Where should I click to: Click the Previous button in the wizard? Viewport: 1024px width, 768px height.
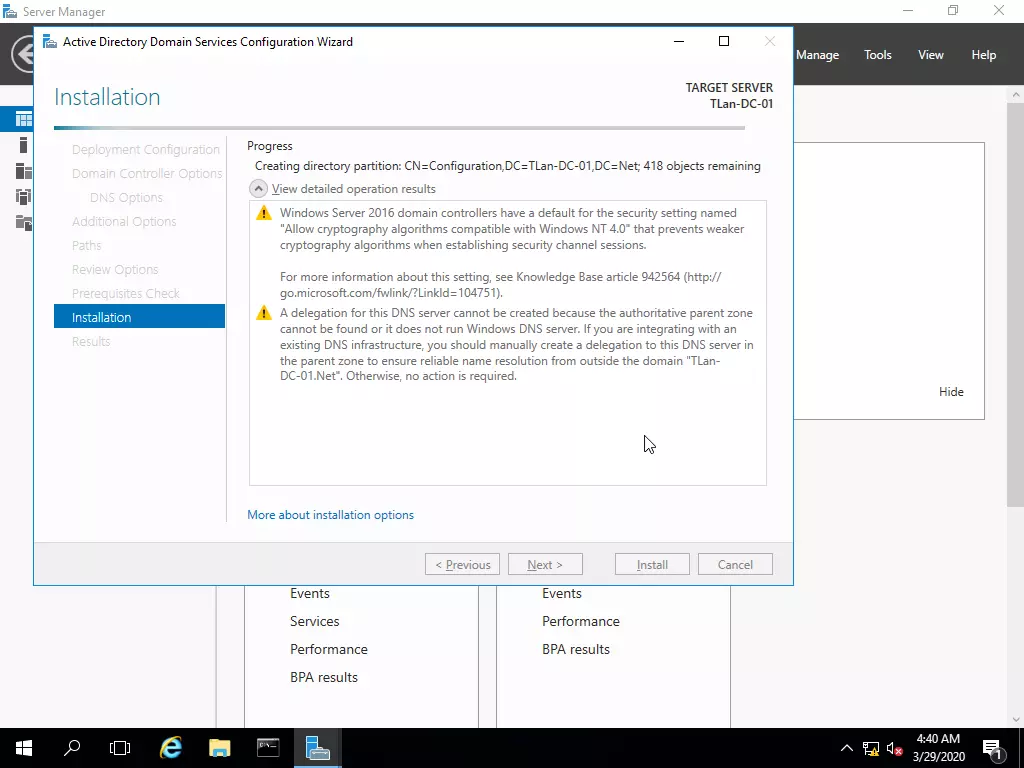(x=462, y=564)
